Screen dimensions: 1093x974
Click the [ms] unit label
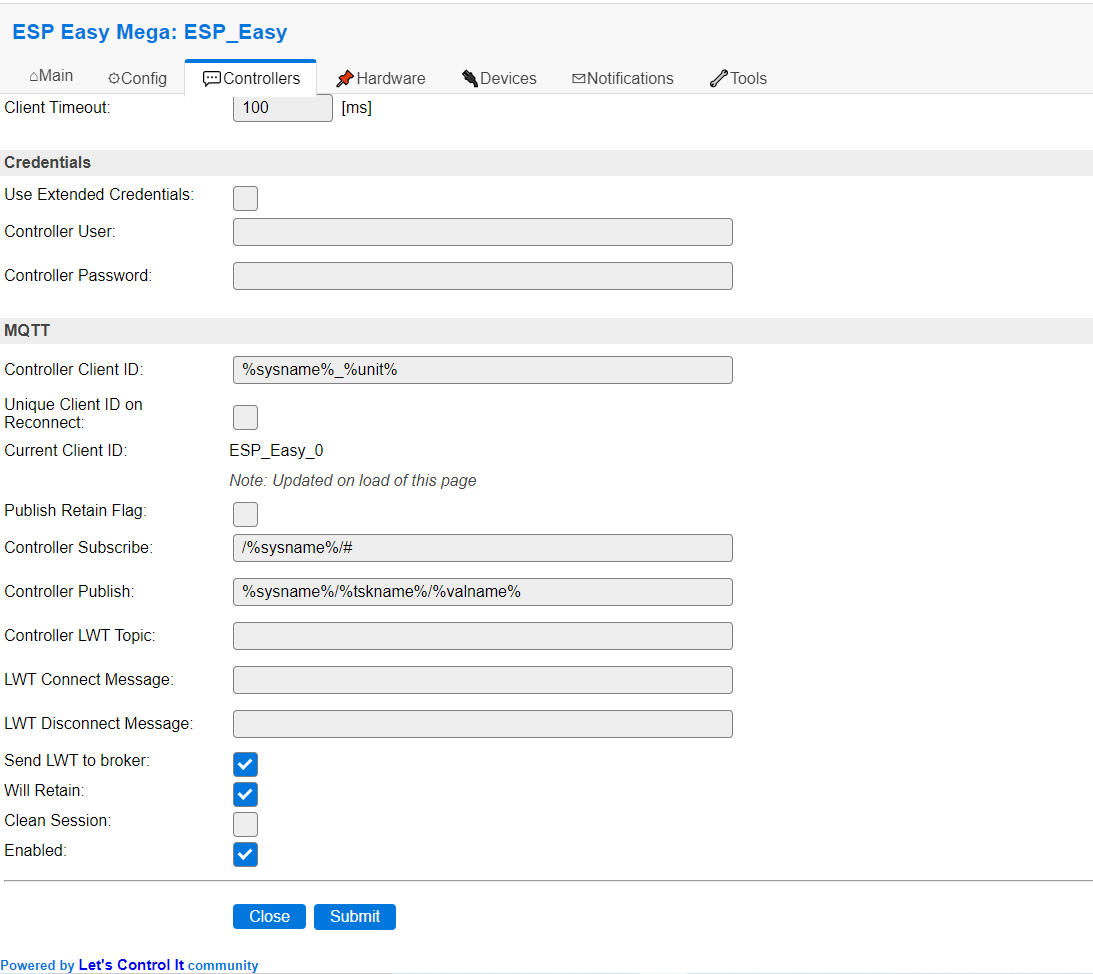(356, 108)
